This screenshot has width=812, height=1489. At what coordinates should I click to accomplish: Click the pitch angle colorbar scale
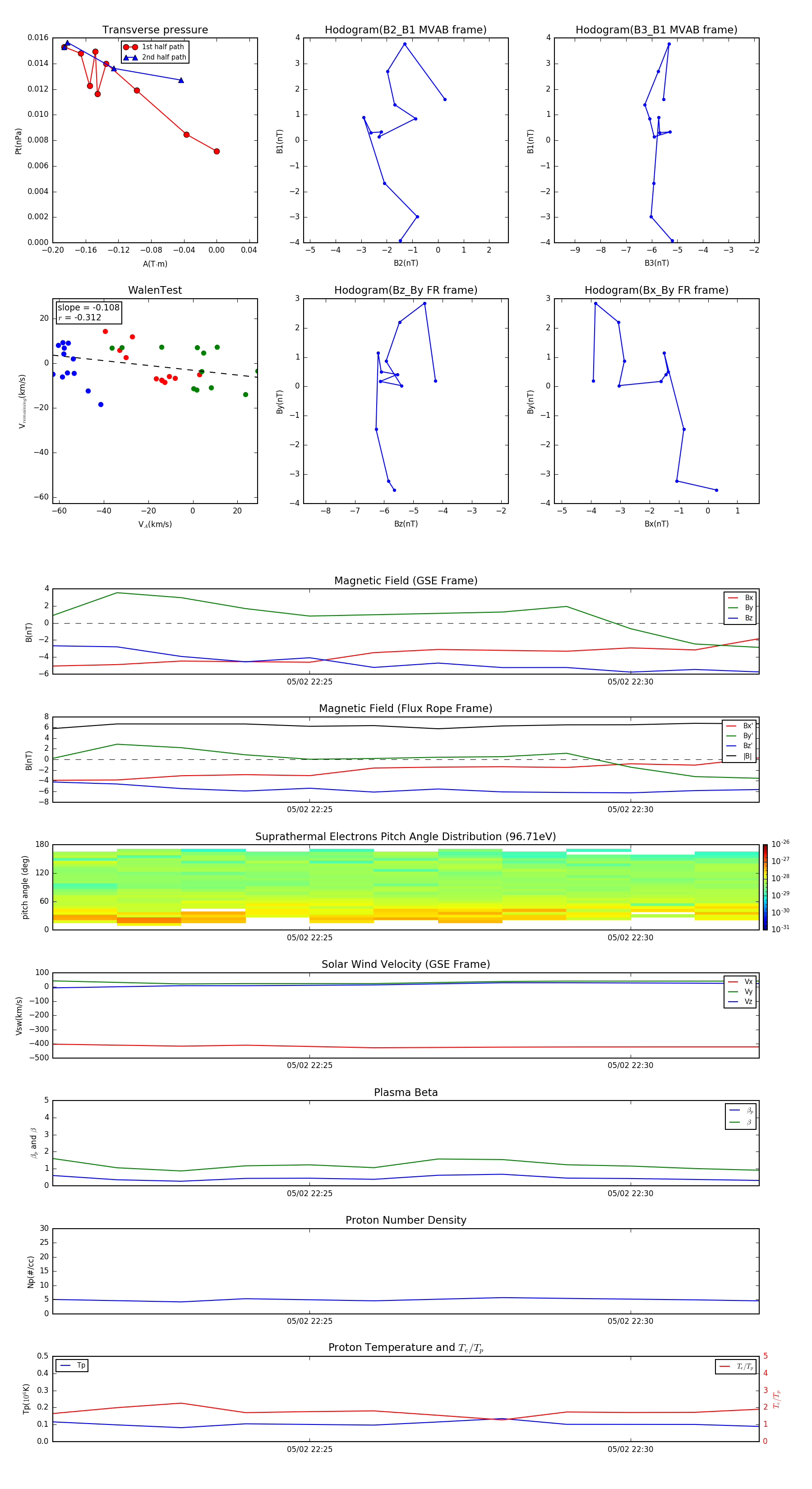coord(765,887)
